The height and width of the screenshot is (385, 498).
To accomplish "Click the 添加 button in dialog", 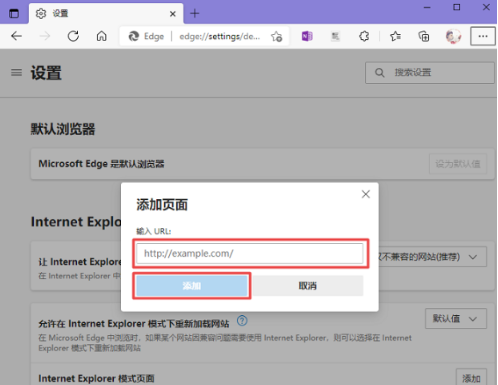I will (x=192, y=286).
